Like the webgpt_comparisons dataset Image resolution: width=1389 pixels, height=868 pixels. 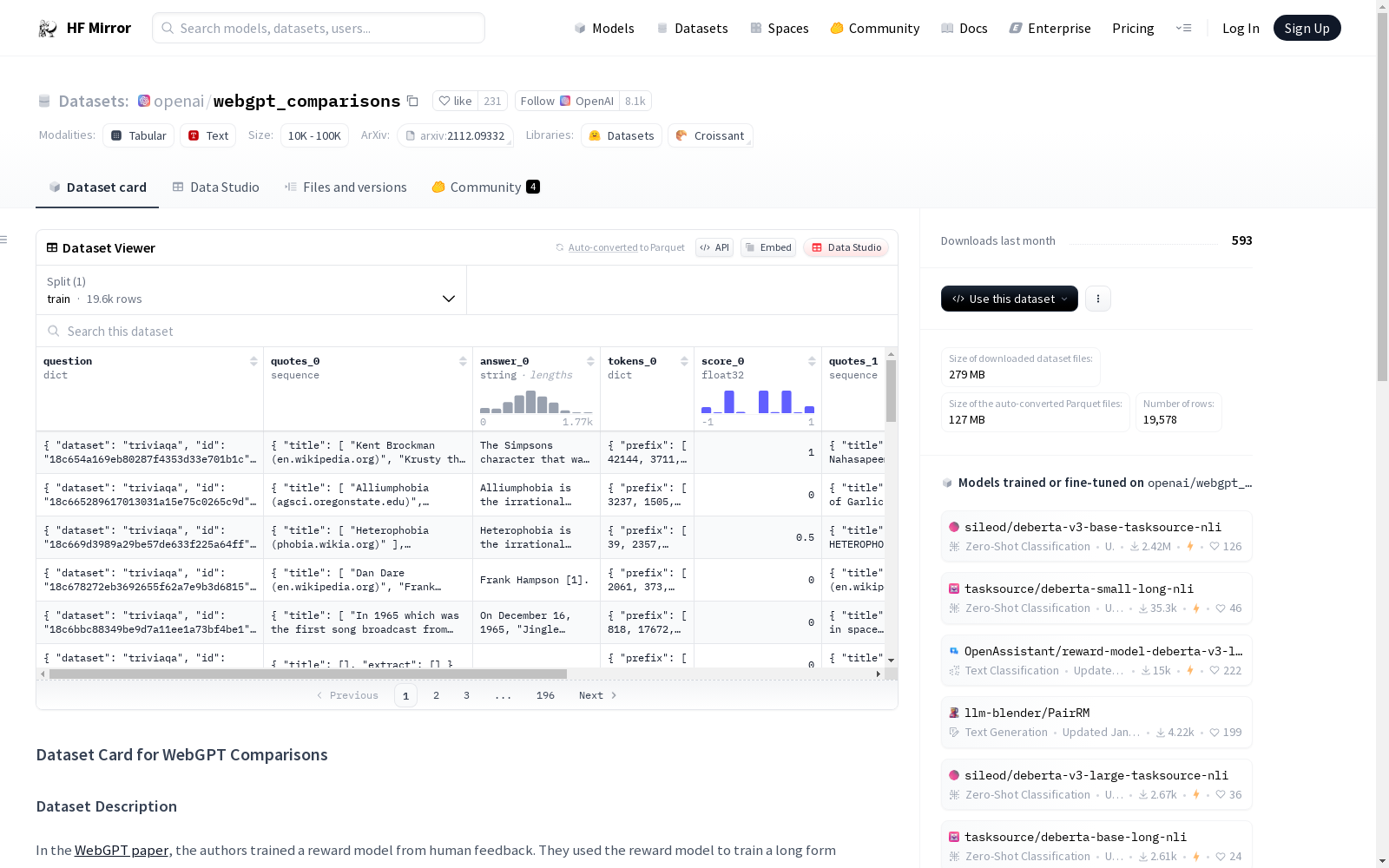coord(455,101)
